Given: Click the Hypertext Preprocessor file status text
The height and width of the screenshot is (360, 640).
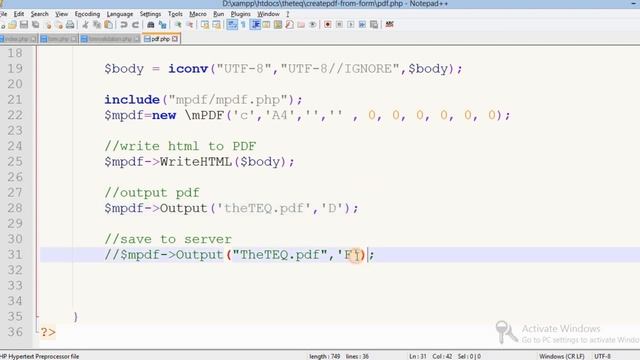Looking at the screenshot, I should (x=40, y=356).
